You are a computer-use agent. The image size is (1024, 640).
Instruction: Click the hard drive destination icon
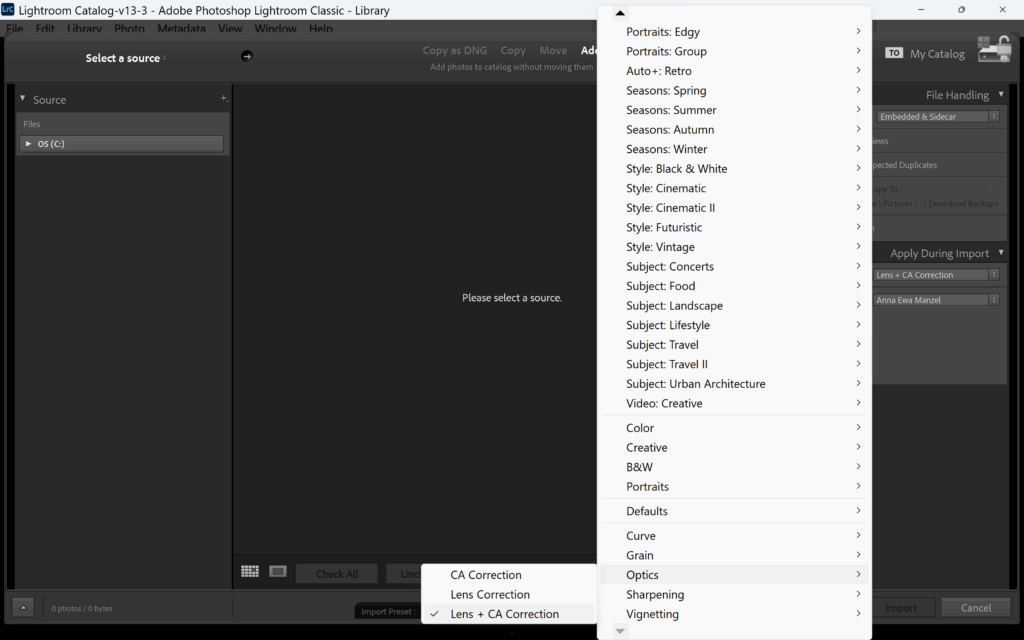(994, 50)
